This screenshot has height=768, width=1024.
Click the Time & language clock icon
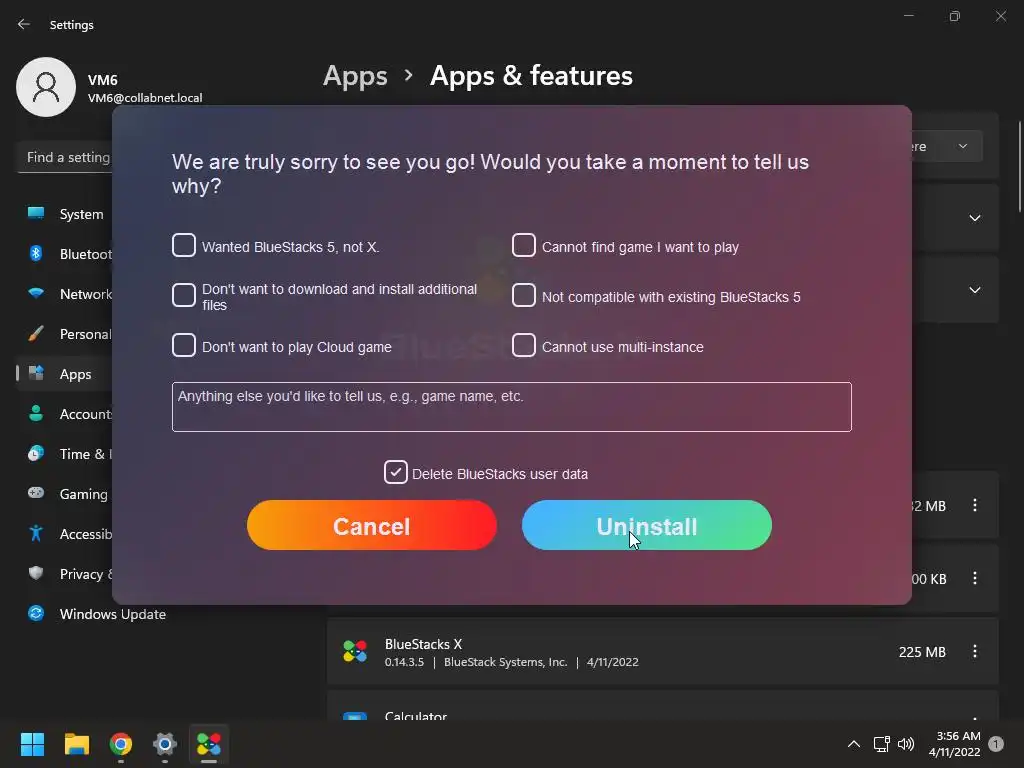tap(36, 453)
